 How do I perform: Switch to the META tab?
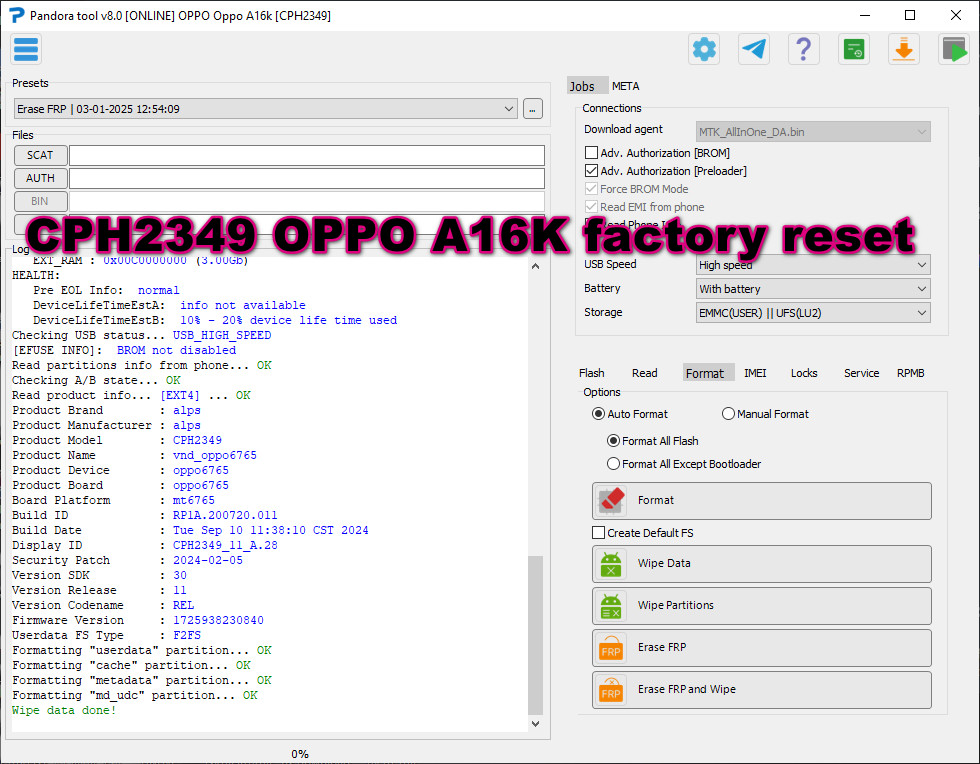pos(625,86)
